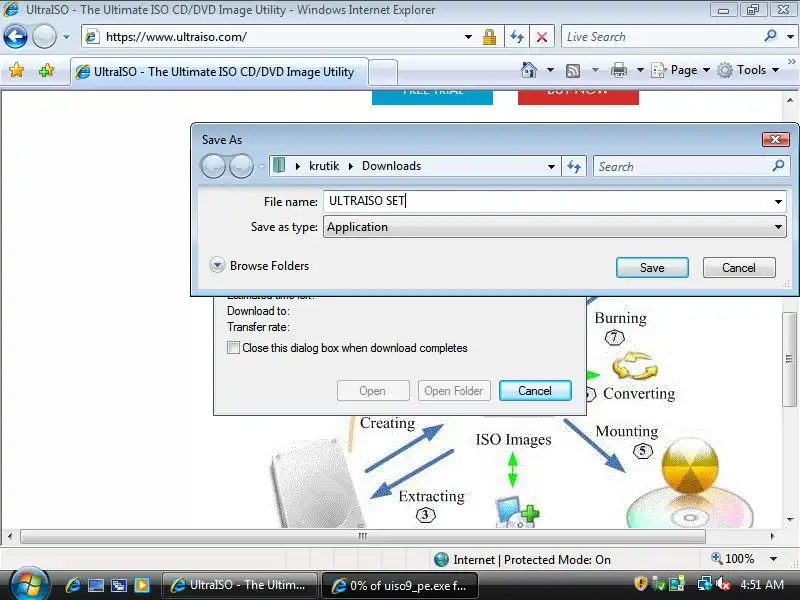Viewport: 800px width, 600px height.
Task: Launch Windows Media Player from Quick Launch
Action: (x=141, y=585)
